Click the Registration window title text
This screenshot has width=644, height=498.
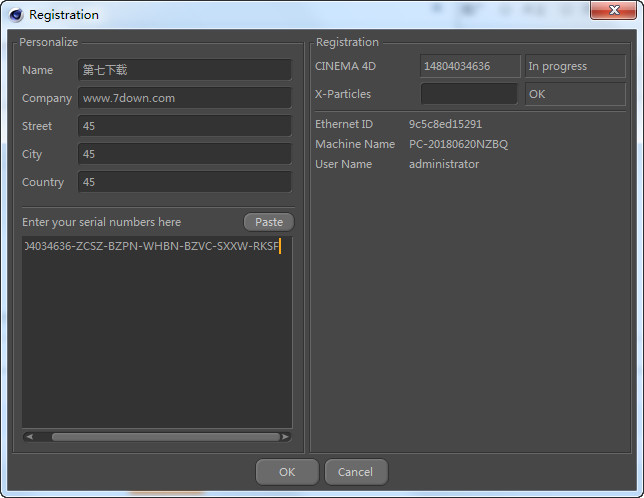pos(64,15)
